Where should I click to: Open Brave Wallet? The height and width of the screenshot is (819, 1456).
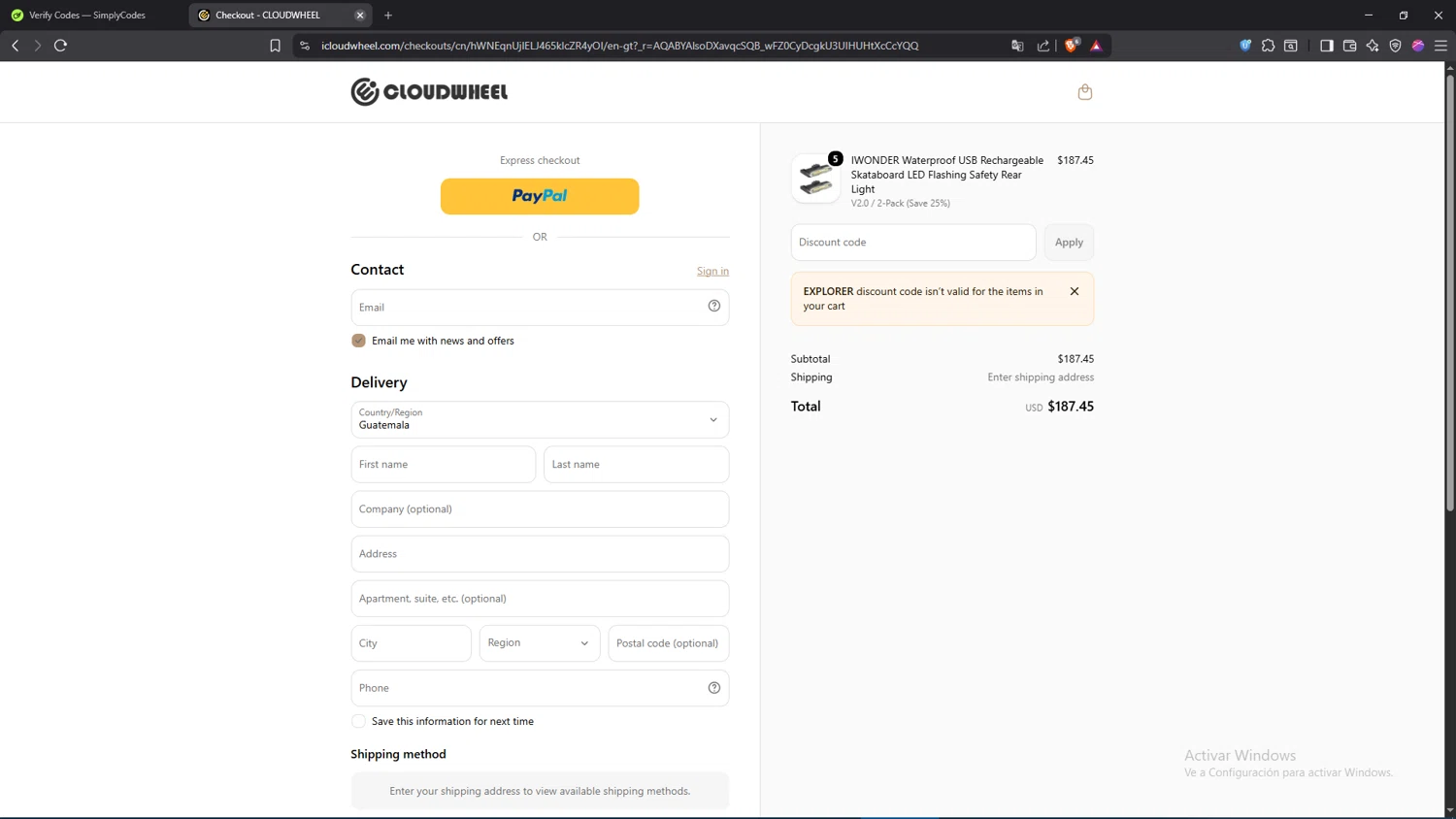click(1349, 46)
